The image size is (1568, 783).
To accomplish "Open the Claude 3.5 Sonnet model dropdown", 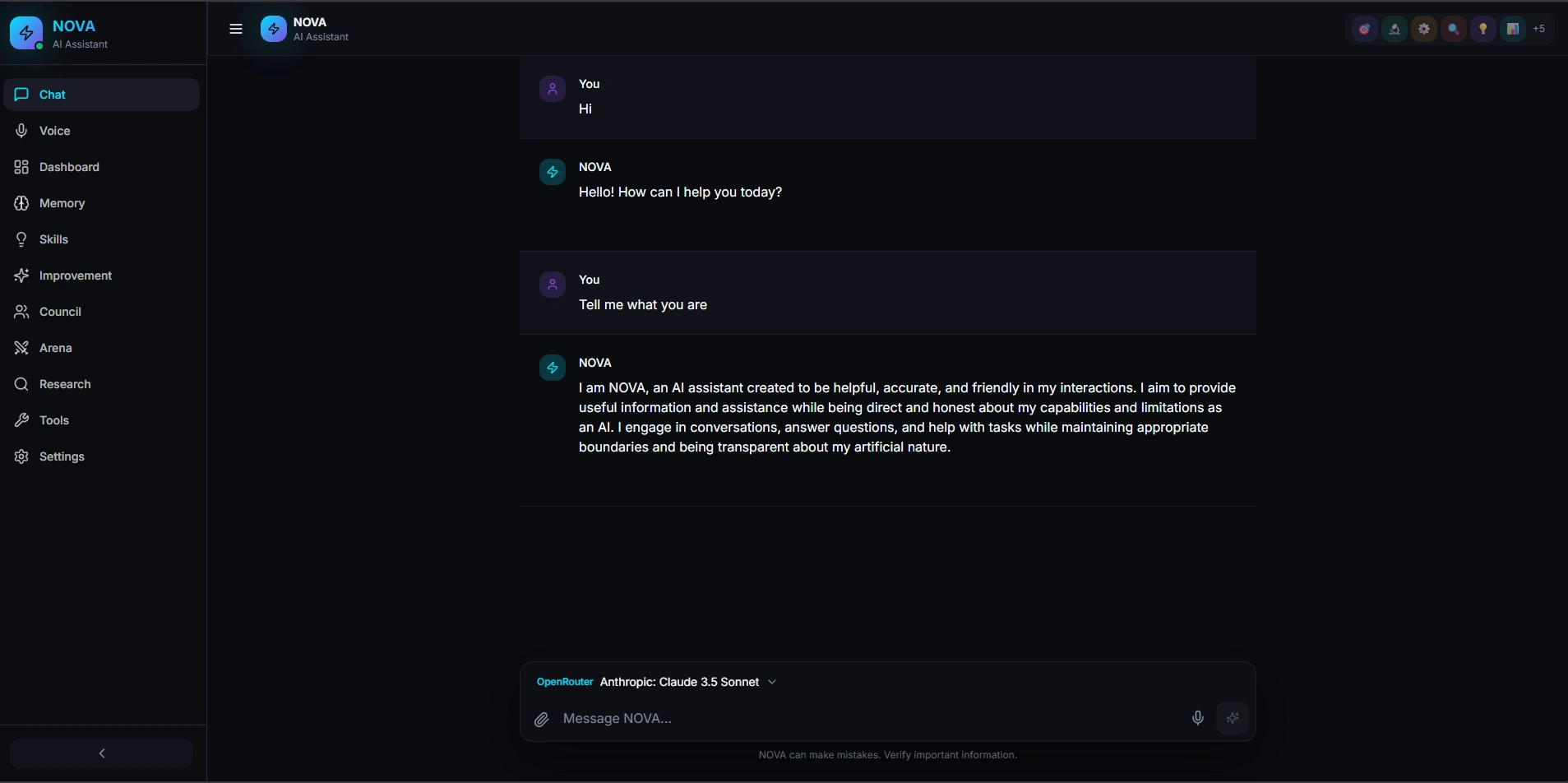I will [688, 682].
